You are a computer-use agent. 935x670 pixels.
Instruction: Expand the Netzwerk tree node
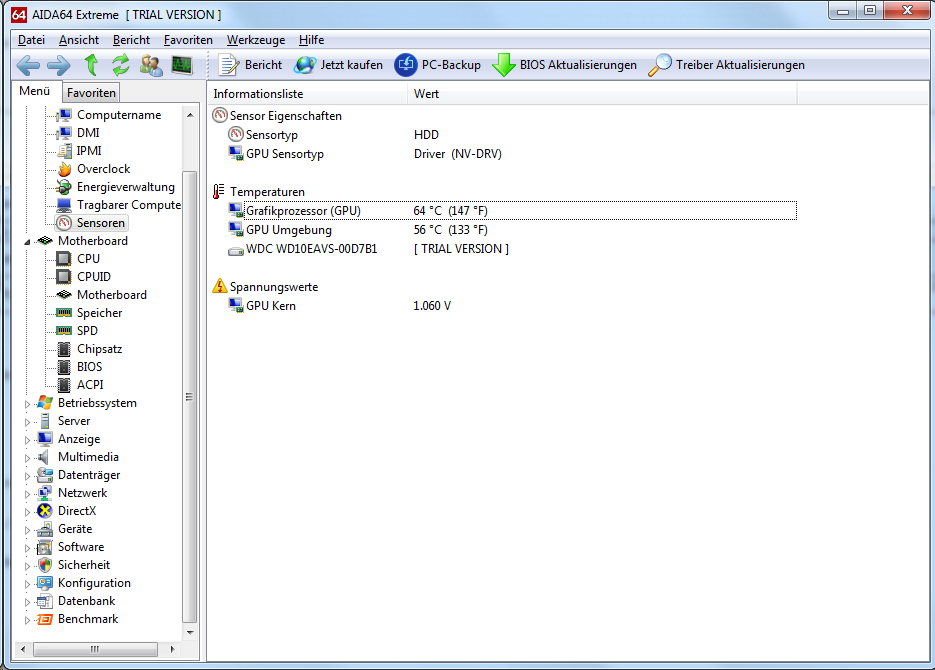point(27,494)
